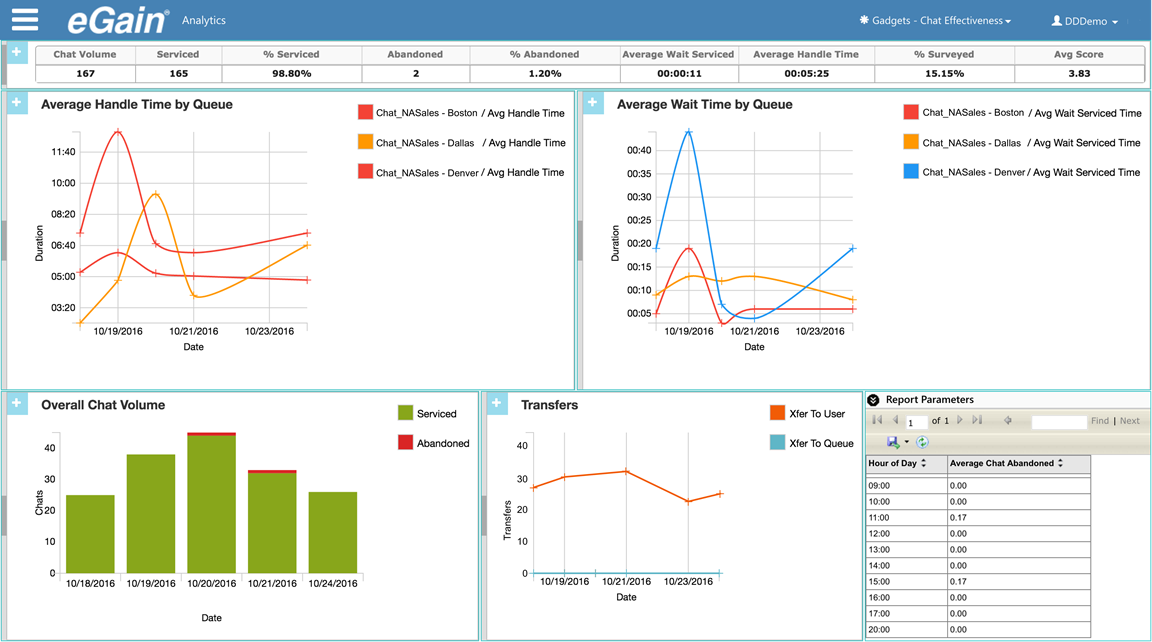Toggle sorting on the Hour of Day column
This screenshot has width=1152, height=642.
(923, 463)
